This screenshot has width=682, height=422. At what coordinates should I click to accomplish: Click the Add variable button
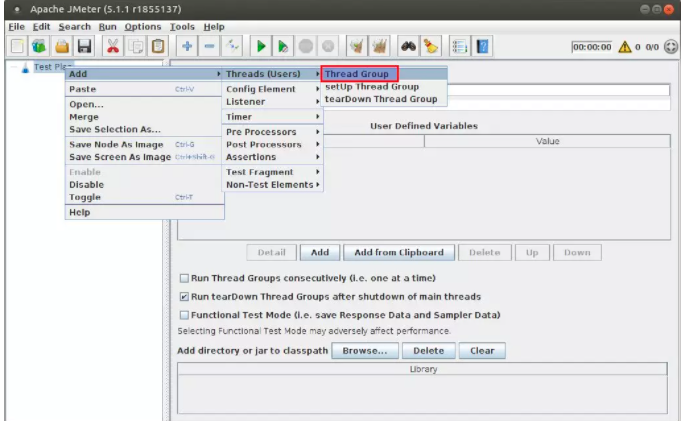click(x=320, y=253)
